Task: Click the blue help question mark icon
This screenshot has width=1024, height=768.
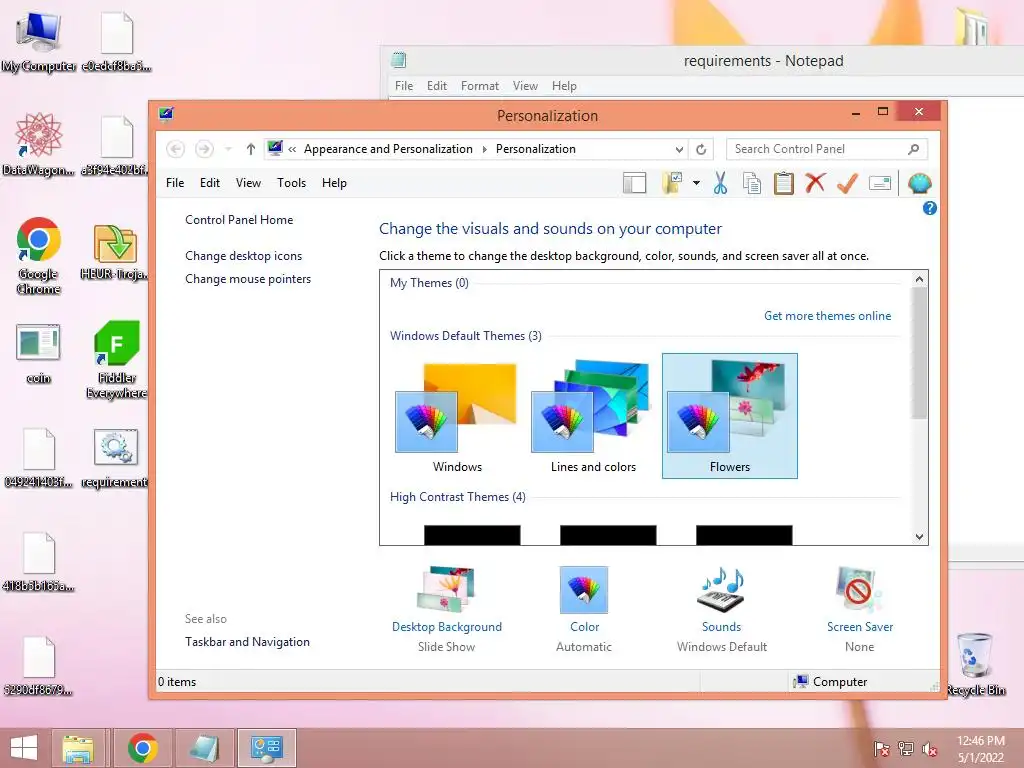Action: [929, 208]
